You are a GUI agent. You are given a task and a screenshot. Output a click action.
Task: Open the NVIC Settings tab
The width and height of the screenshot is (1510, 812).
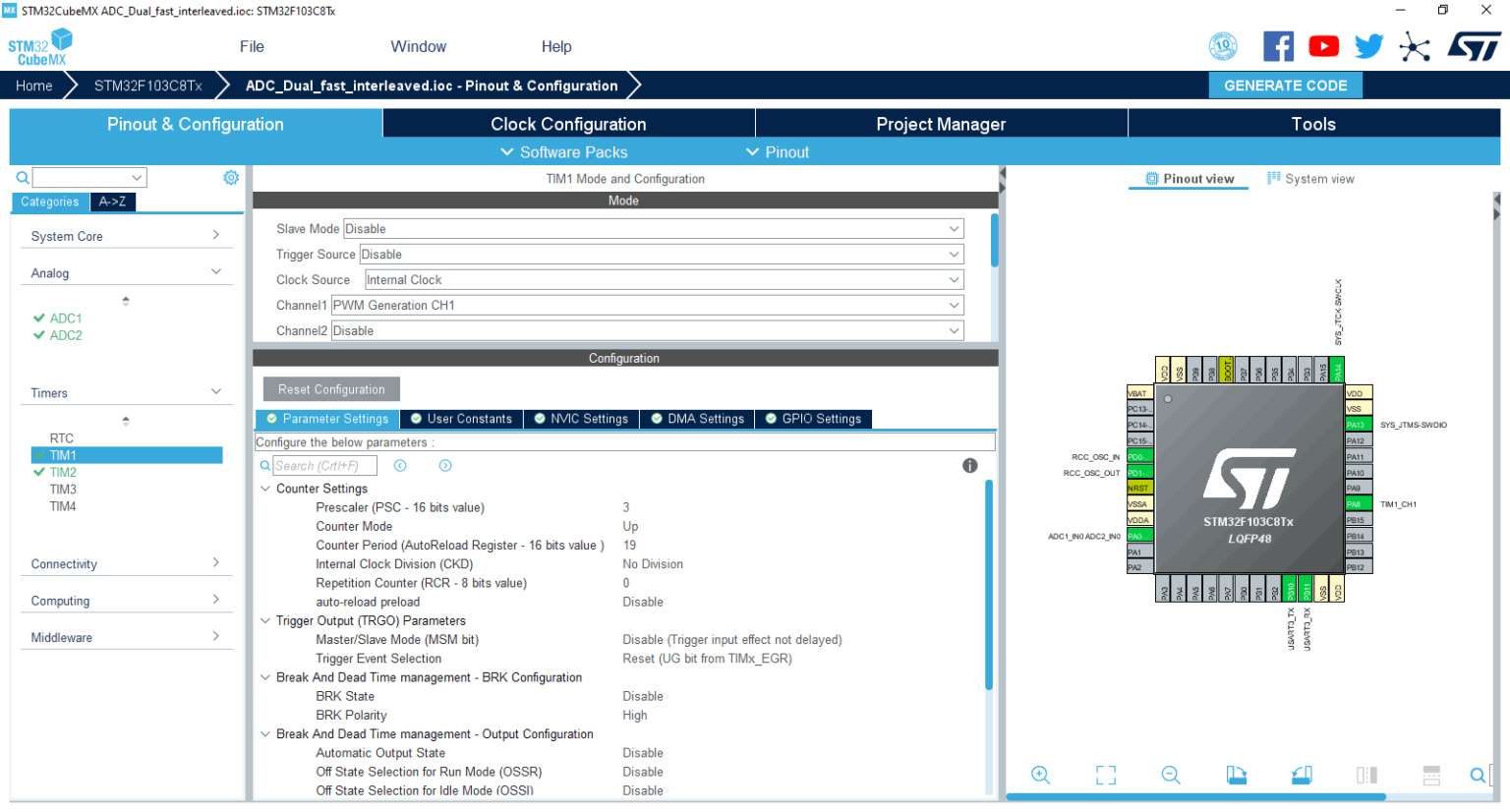pyautogui.click(x=581, y=419)
